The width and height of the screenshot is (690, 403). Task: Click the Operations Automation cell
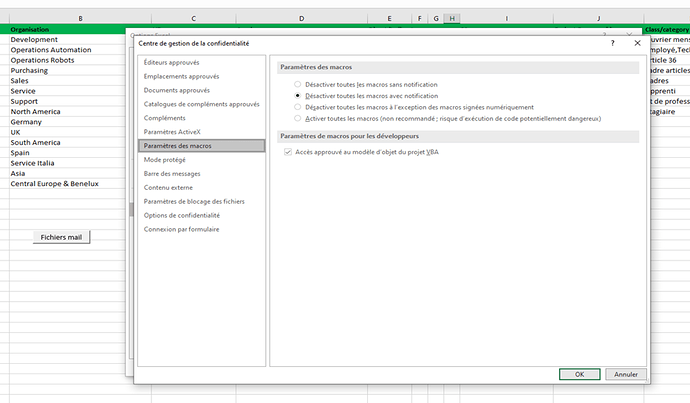coord(67,50)
